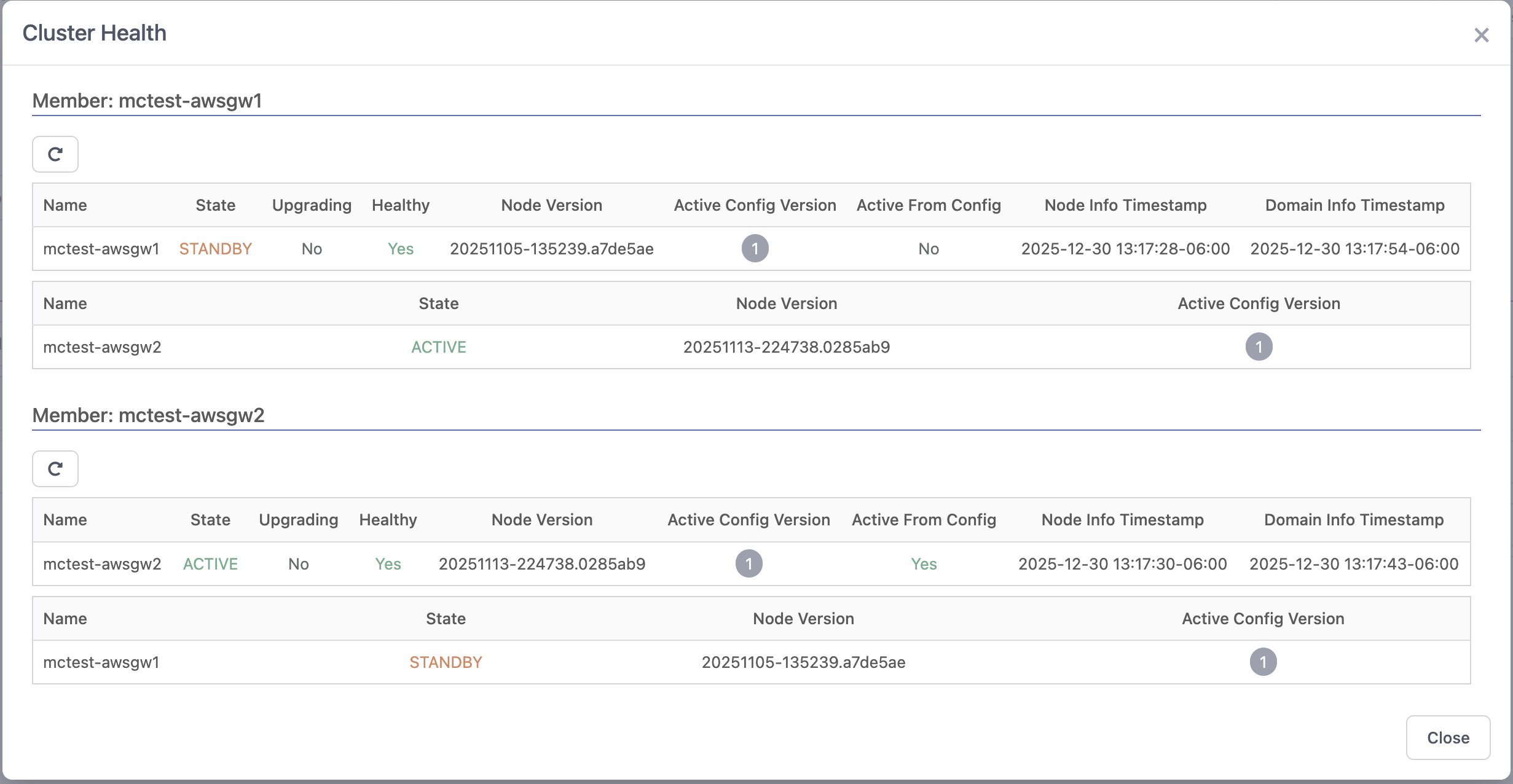Screen dimensions: 1513x784
Task: Select the STANDBY state of mctest-awsgw1
Action: [x=216, y=249]
